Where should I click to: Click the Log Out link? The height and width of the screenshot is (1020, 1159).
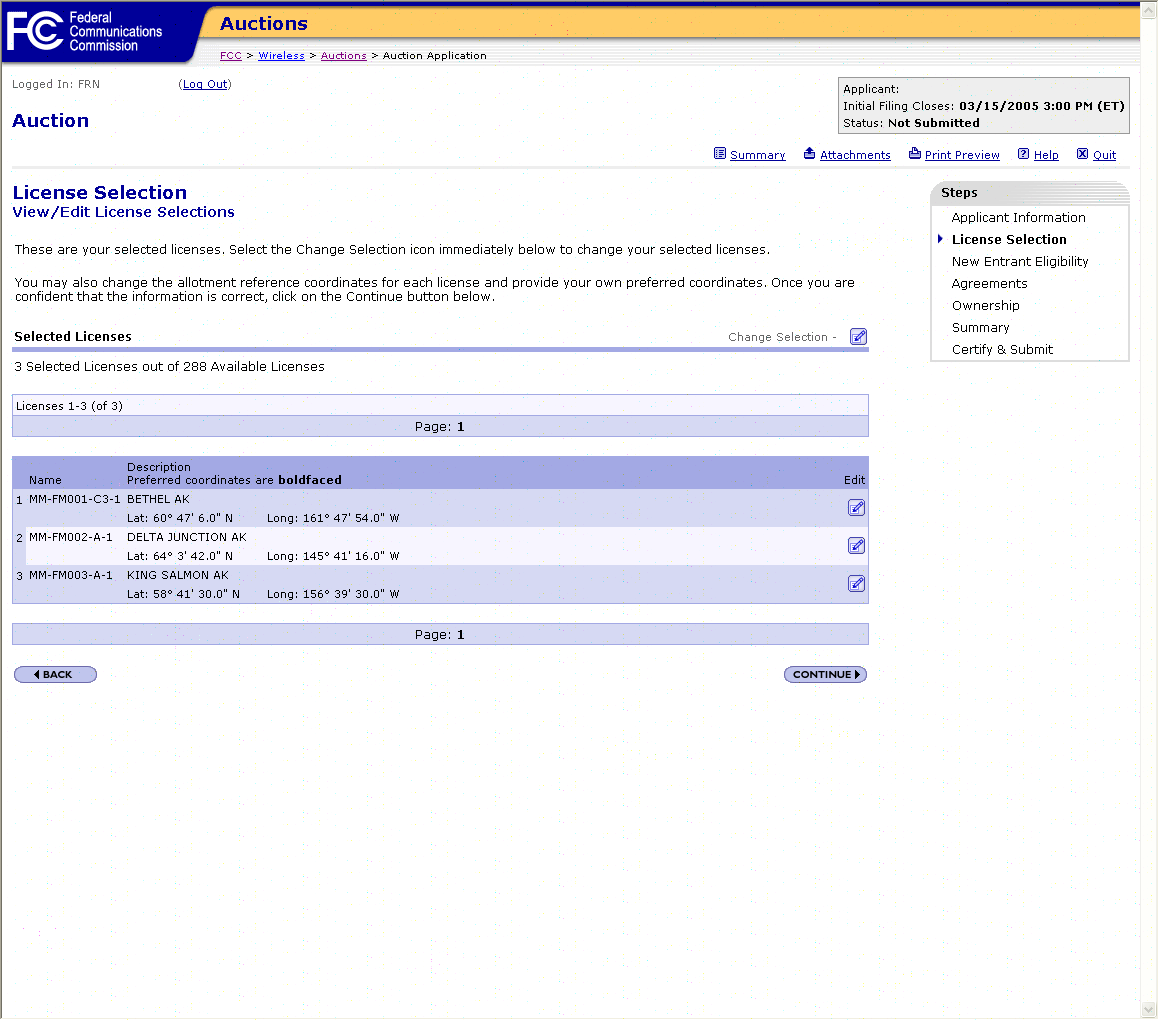tap(205, 84)
